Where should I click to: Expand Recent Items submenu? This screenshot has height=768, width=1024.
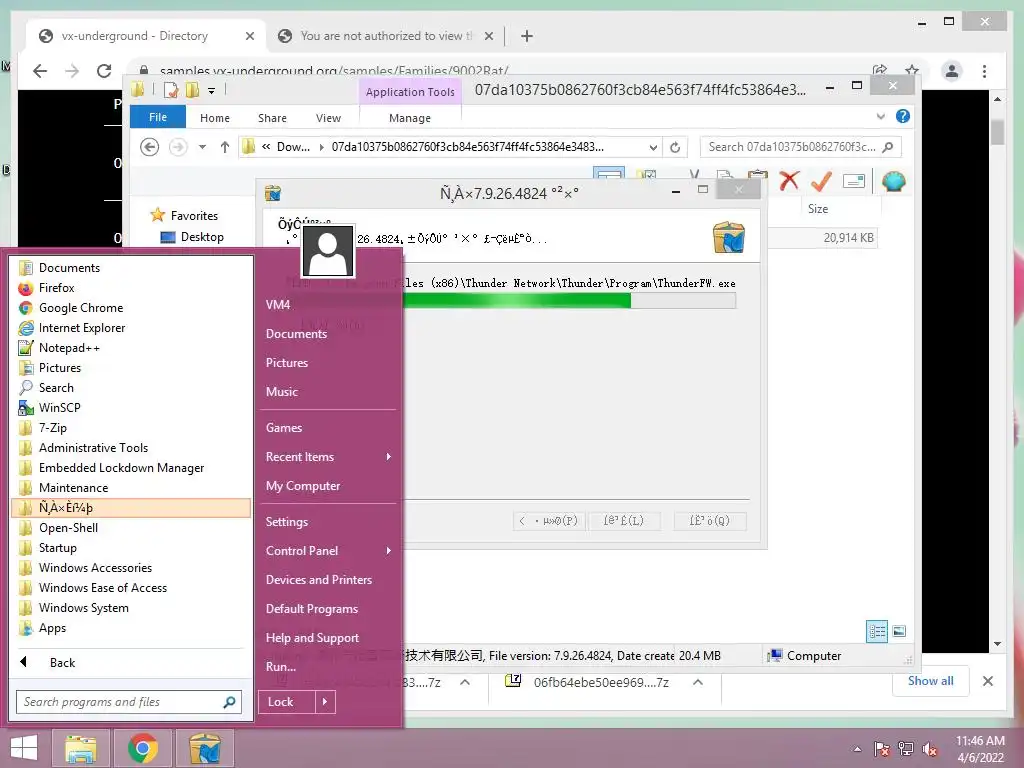[389, 456]
